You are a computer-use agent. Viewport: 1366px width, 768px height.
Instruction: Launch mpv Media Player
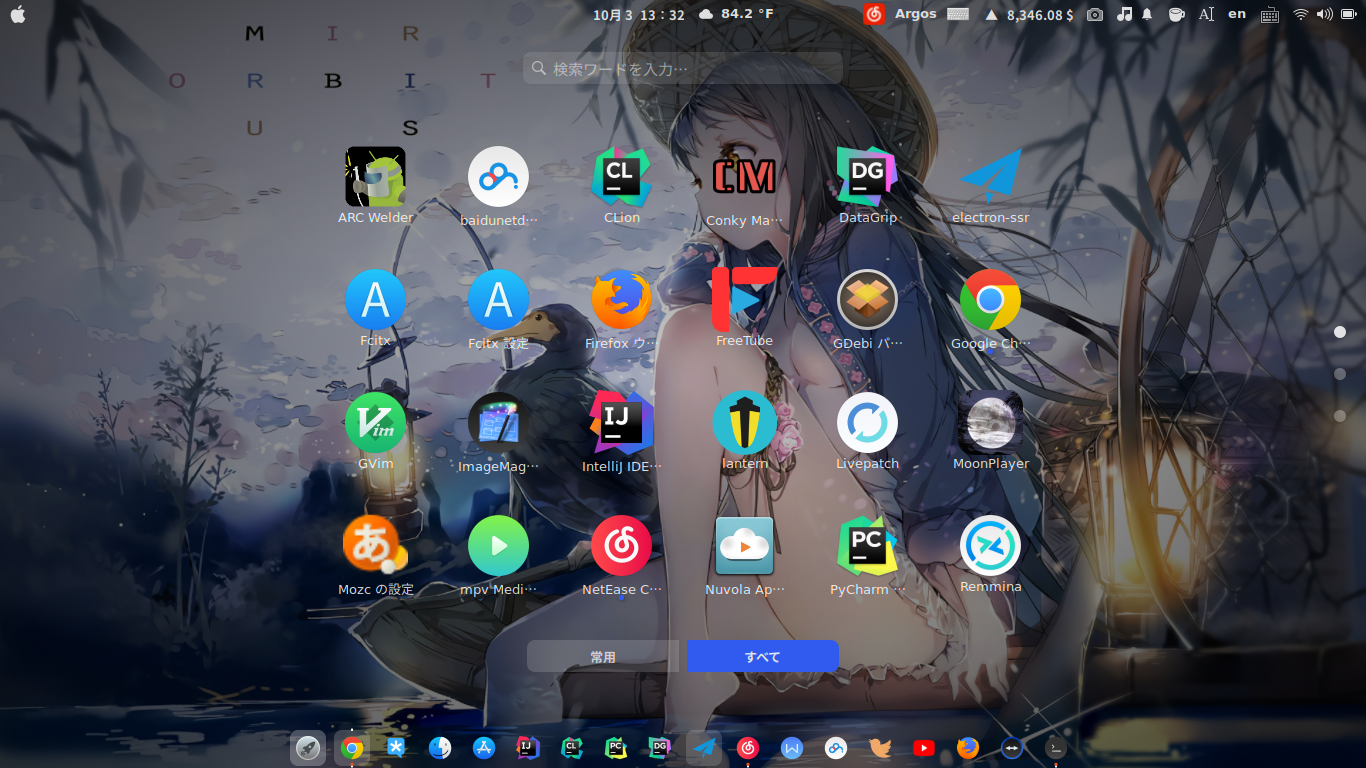coord(498,546)
